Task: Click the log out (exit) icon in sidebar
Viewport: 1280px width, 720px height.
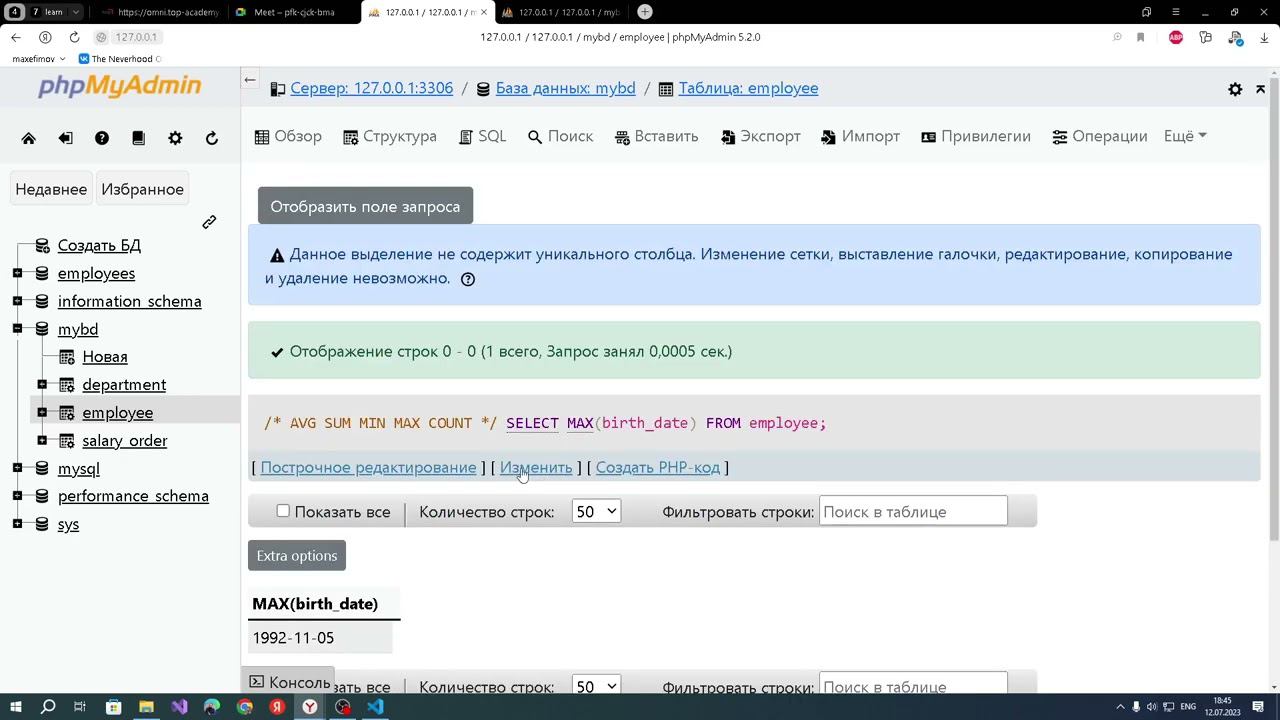Action: [x=65, y=138]
